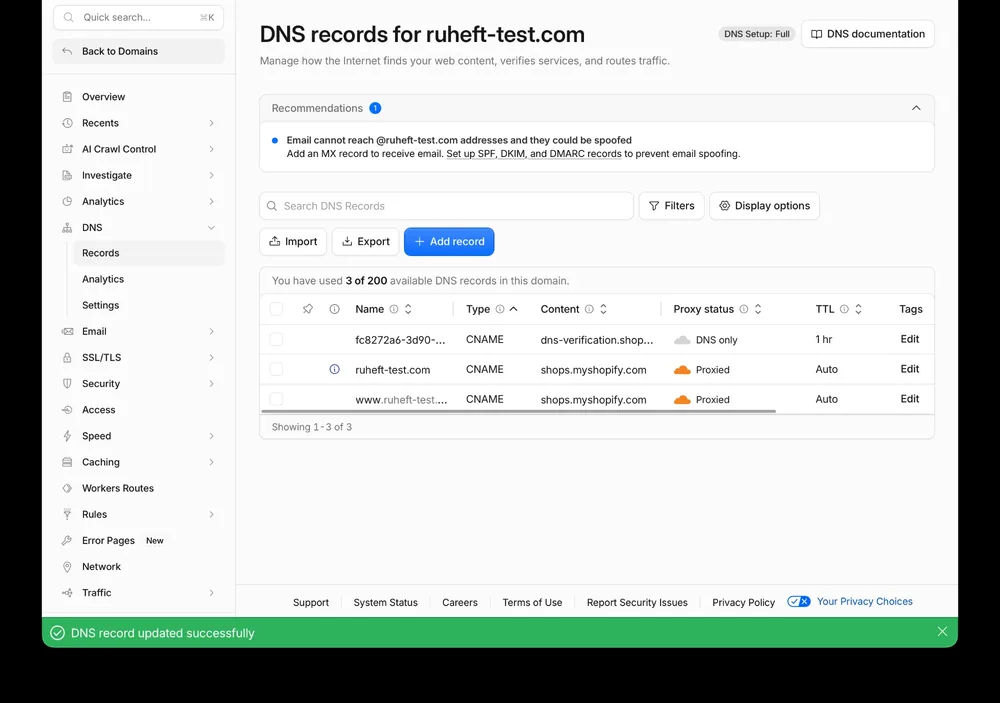1000x703 pixels.
Task: Click the Rules sidebar icon
Action: 67,515
